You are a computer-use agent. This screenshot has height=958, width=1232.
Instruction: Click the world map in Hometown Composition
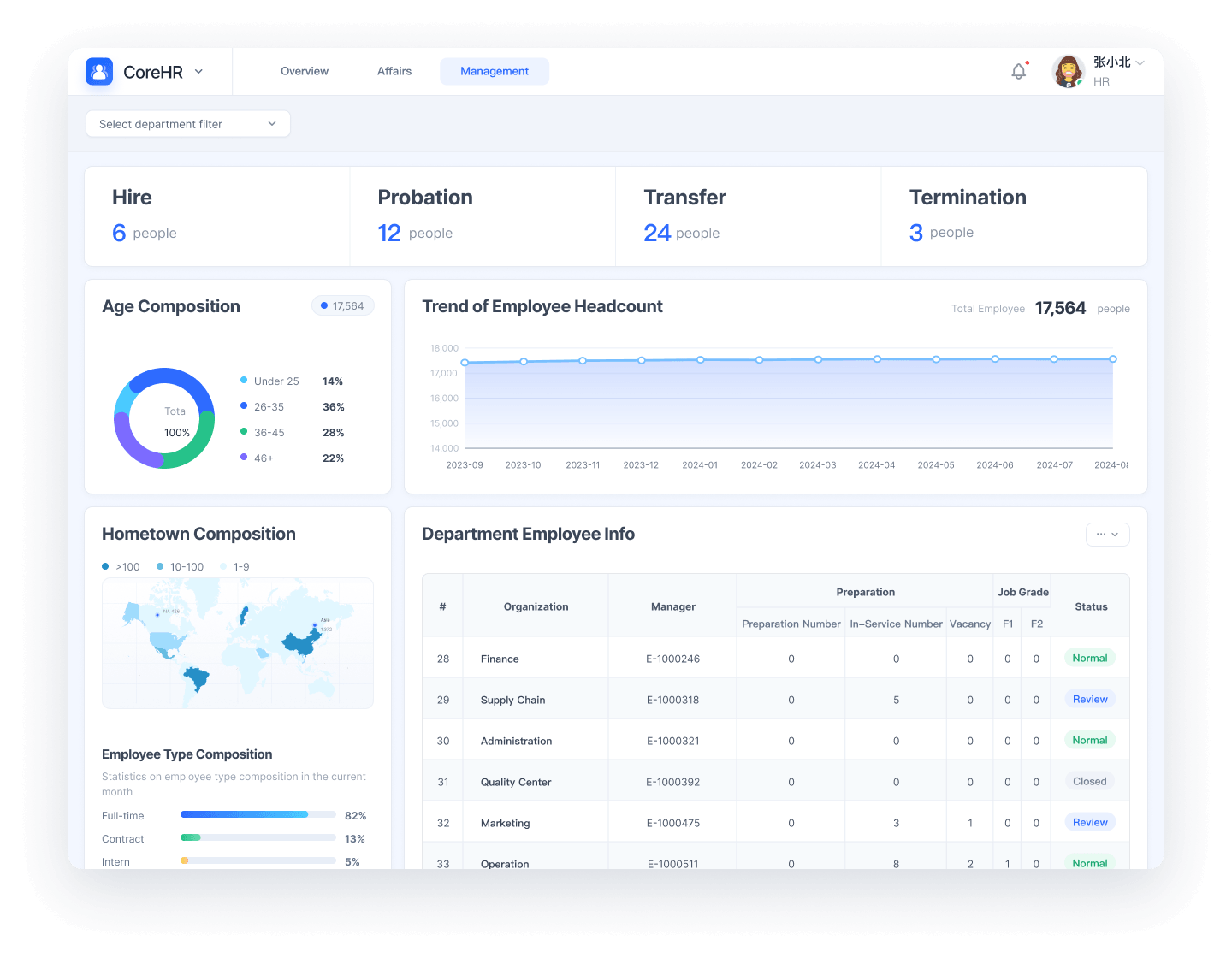point(238,643)
